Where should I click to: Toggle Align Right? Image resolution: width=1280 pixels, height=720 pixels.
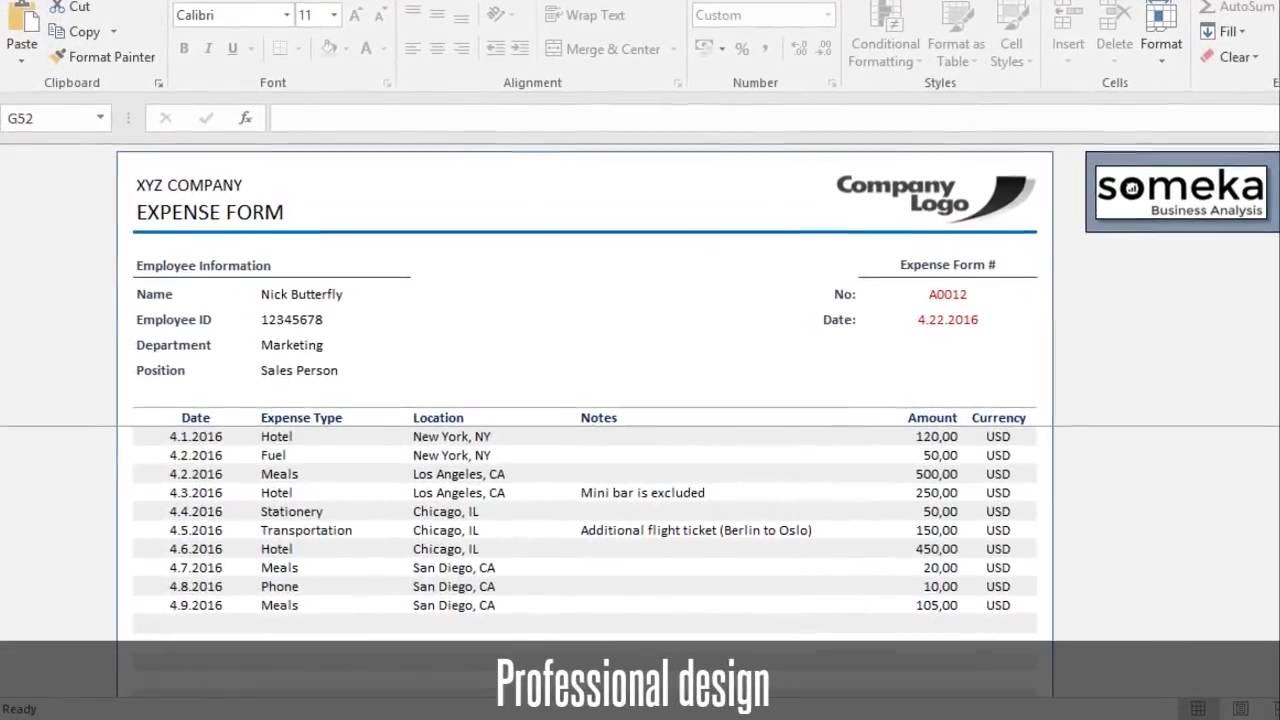click(x=461, y=48)
